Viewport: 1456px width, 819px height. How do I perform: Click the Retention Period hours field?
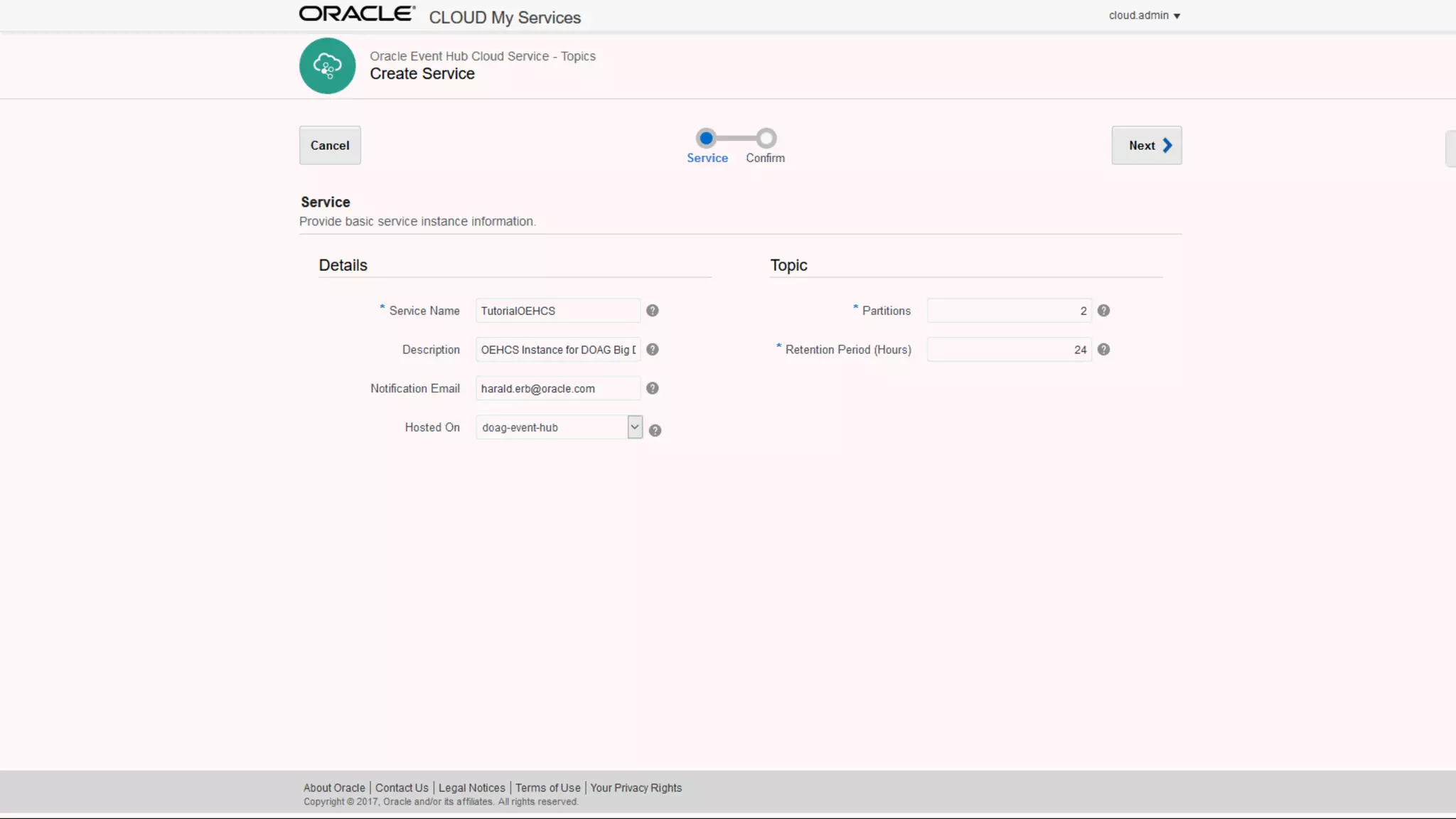[1008, 350]
